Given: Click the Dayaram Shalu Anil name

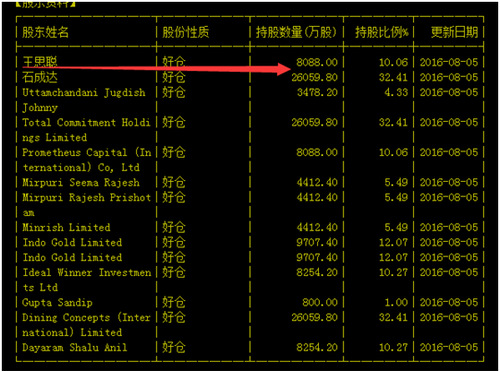Looking at the screenshot, I should pos(75,347).
